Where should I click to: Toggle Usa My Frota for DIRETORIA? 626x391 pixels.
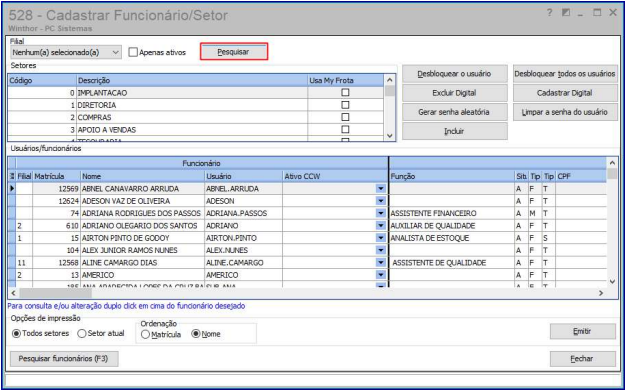(345, 105)
